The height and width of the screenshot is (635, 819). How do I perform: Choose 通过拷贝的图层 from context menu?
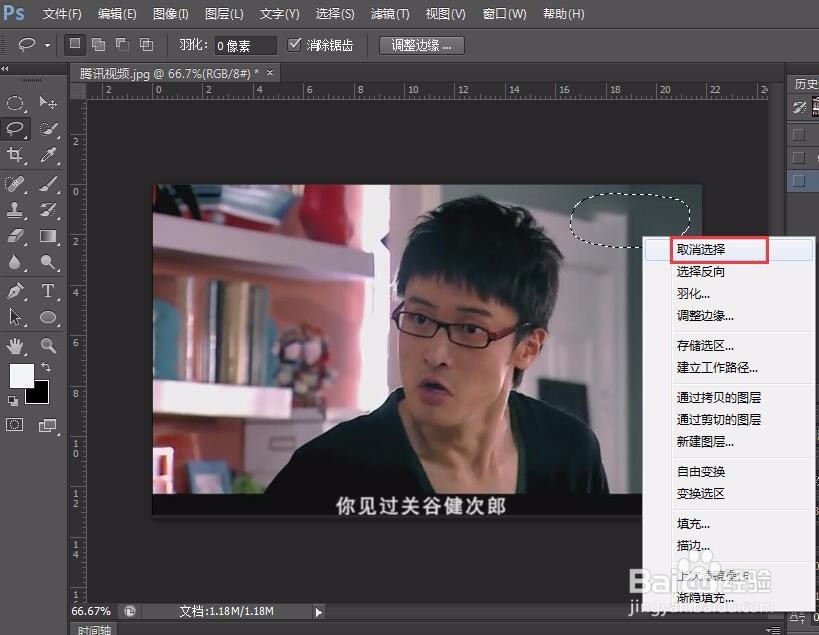[730, 398]
